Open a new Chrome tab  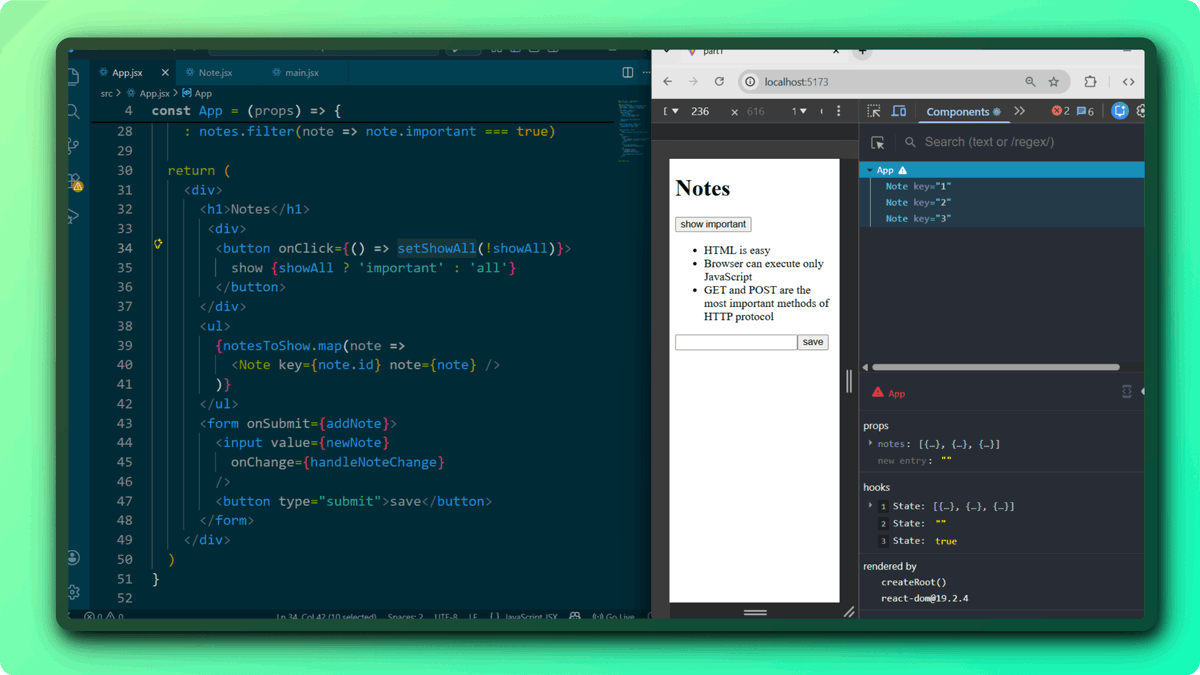pos(862,50)
